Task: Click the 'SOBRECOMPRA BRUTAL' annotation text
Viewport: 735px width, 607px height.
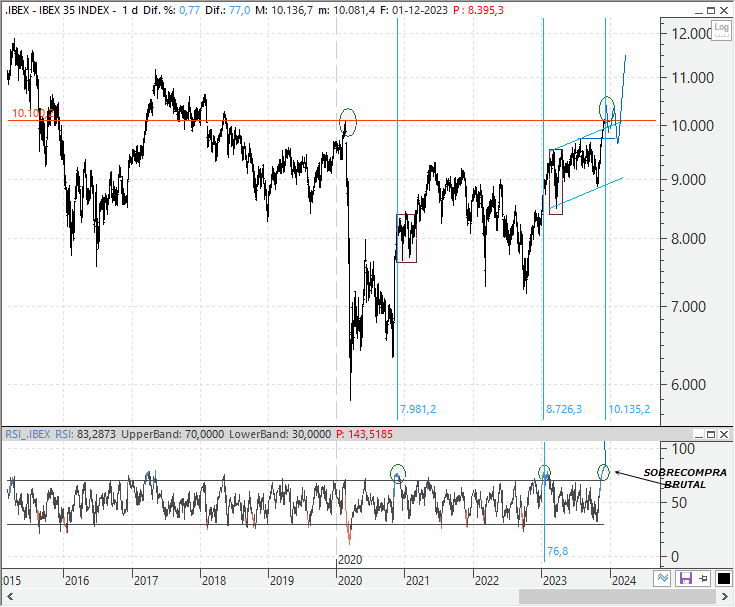Action: [x=685, y=478]
